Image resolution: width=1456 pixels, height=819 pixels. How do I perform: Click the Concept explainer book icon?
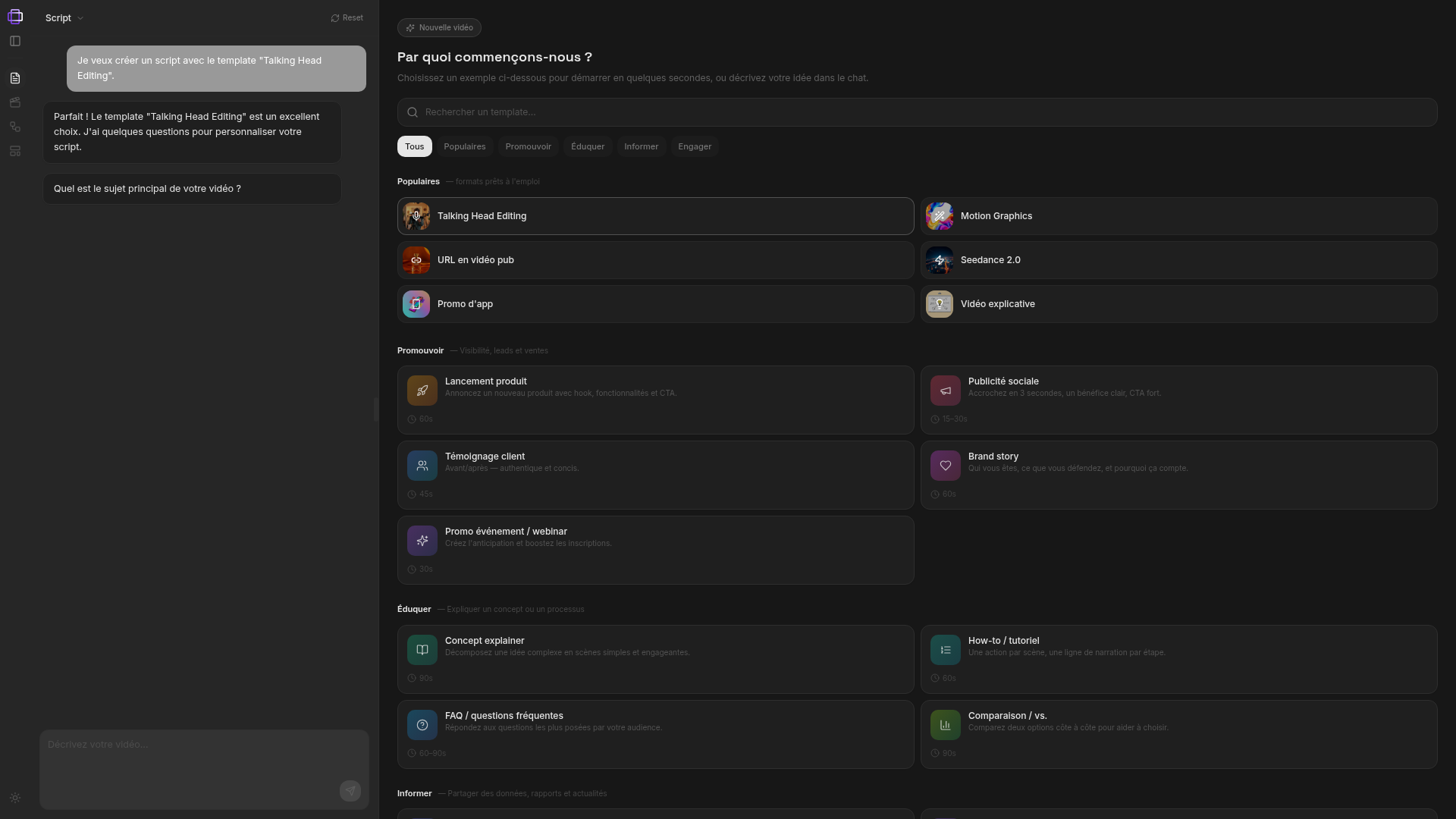pyautogui.click(x=422, y=650)
